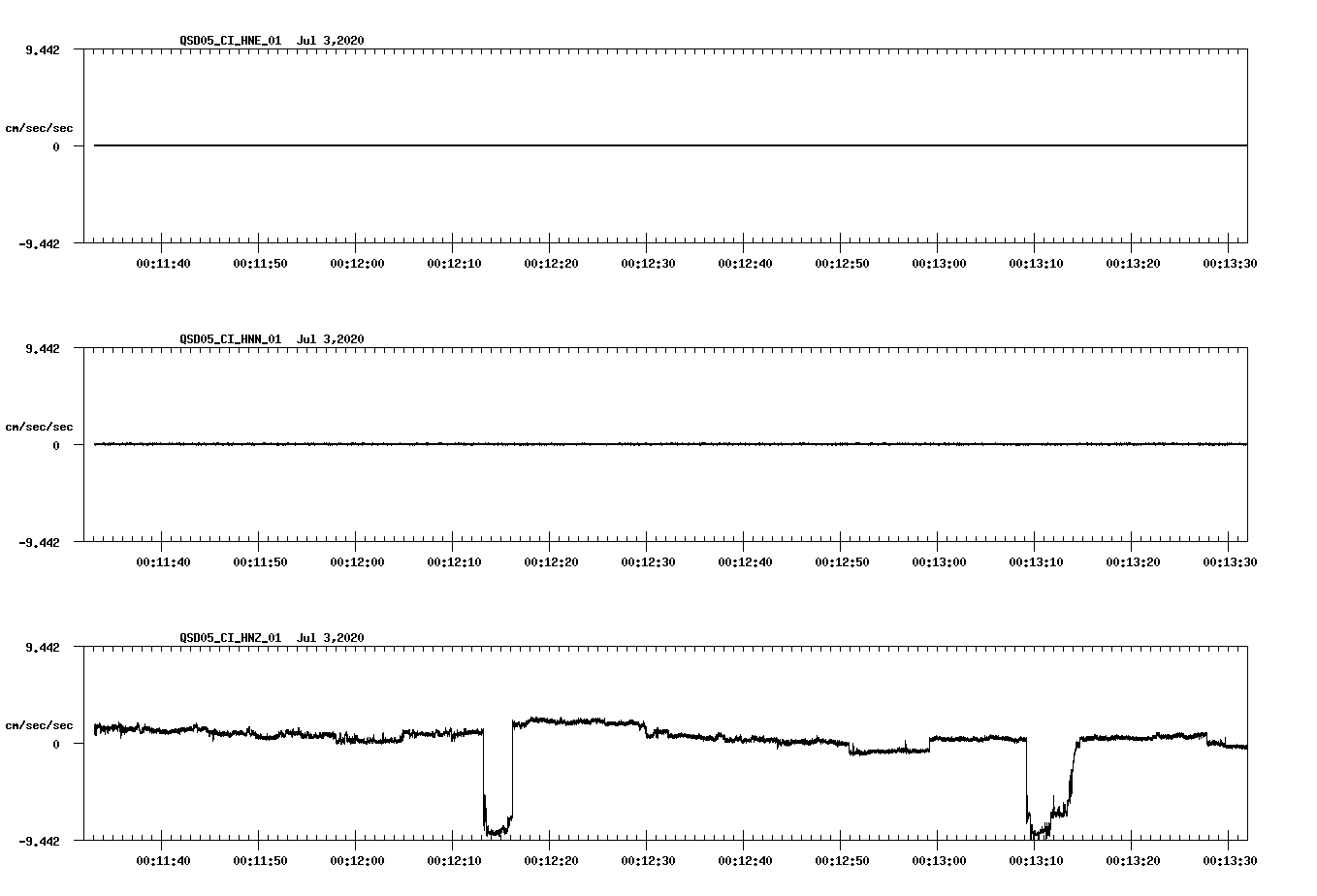Pick 00:13:00 time label under HNZ plot
Viewport: 1317px width, 896px height.
tap(939, 861)
